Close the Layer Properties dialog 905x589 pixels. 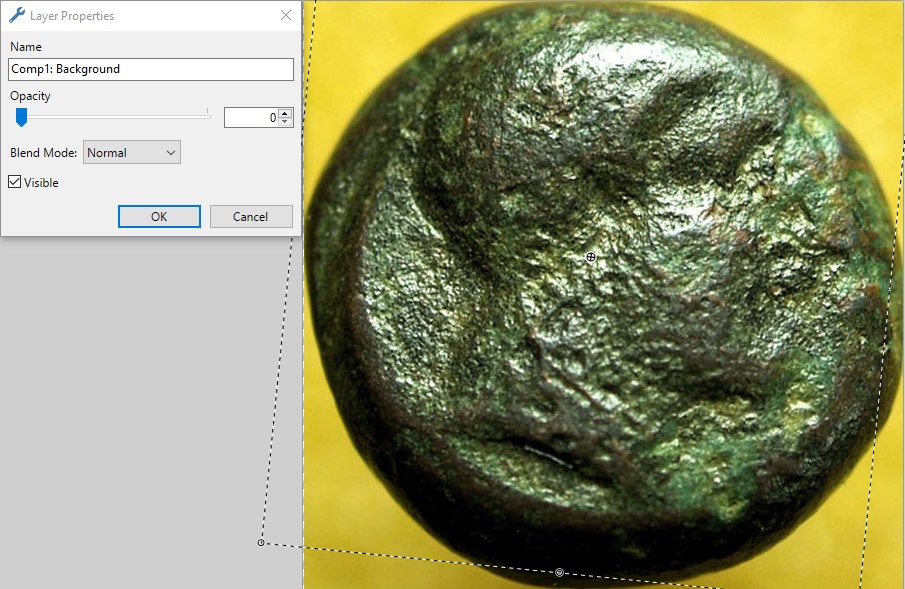pos(286,15)
